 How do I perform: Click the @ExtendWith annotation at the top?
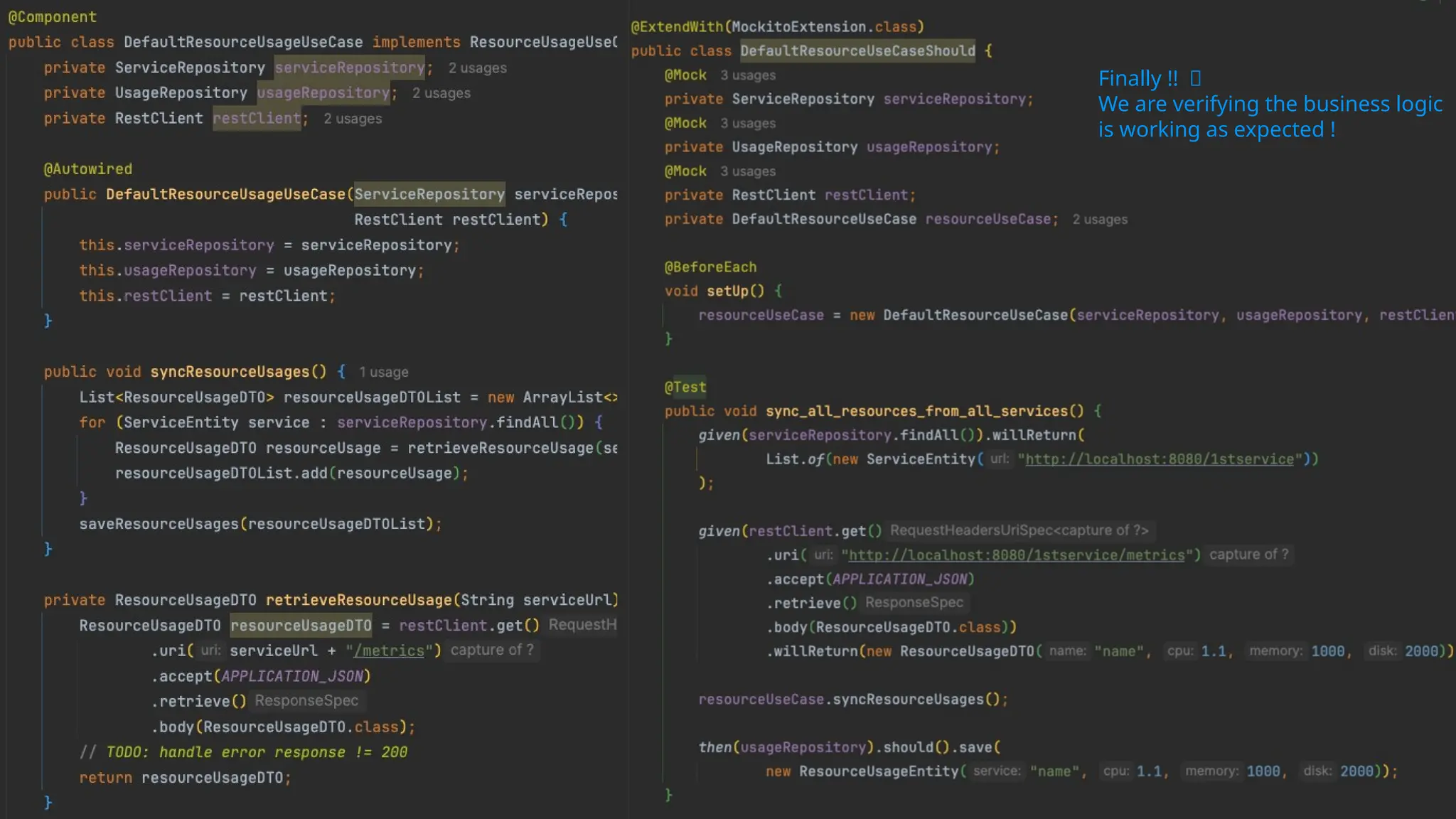tap(675, 27)
